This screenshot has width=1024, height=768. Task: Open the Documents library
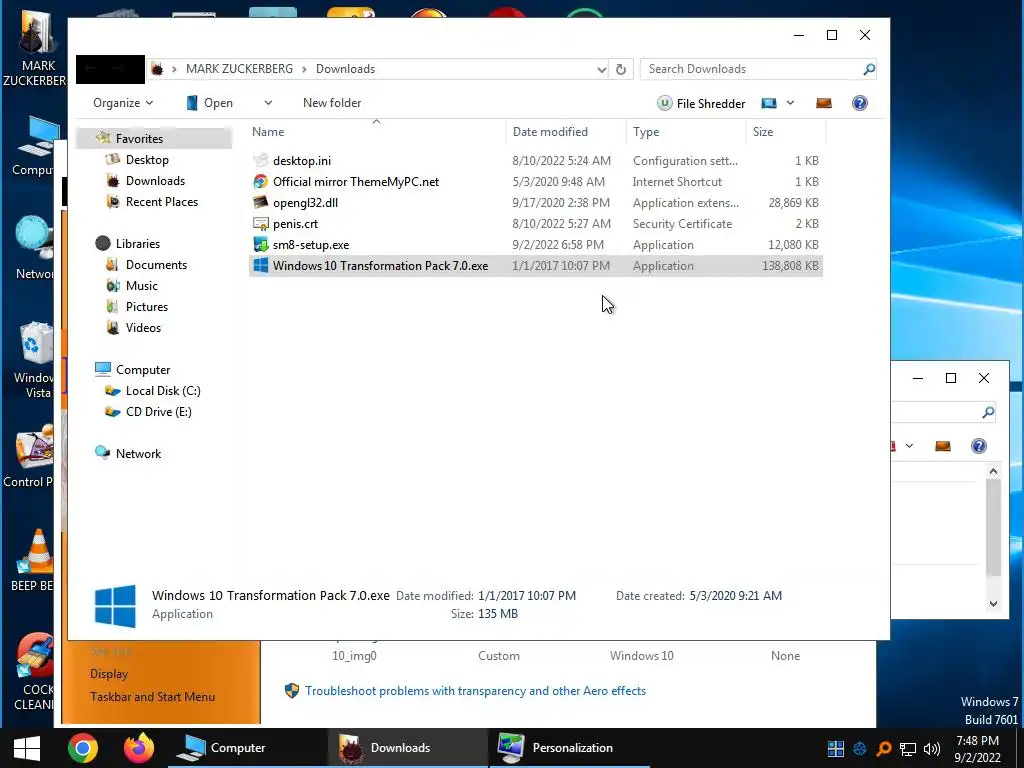[156, 264]
